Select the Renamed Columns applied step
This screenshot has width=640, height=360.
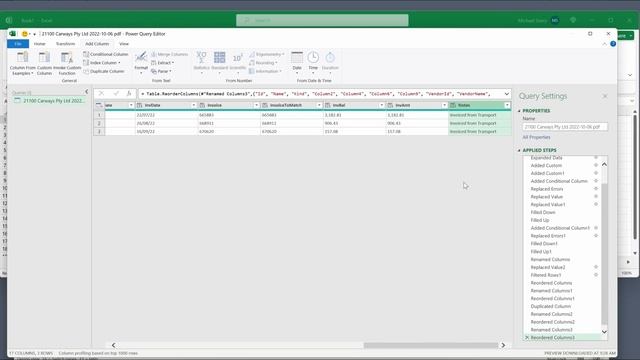(550, 260)
